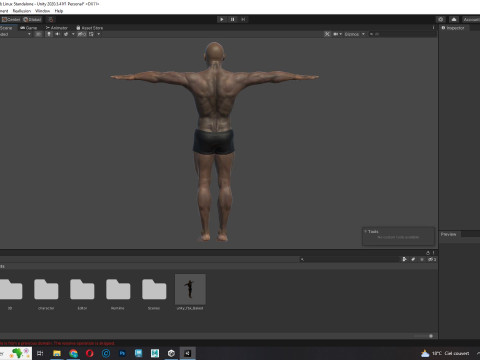Open the Scene view more-options menu
The image size is (480, 360).
(x=433, y=28)
